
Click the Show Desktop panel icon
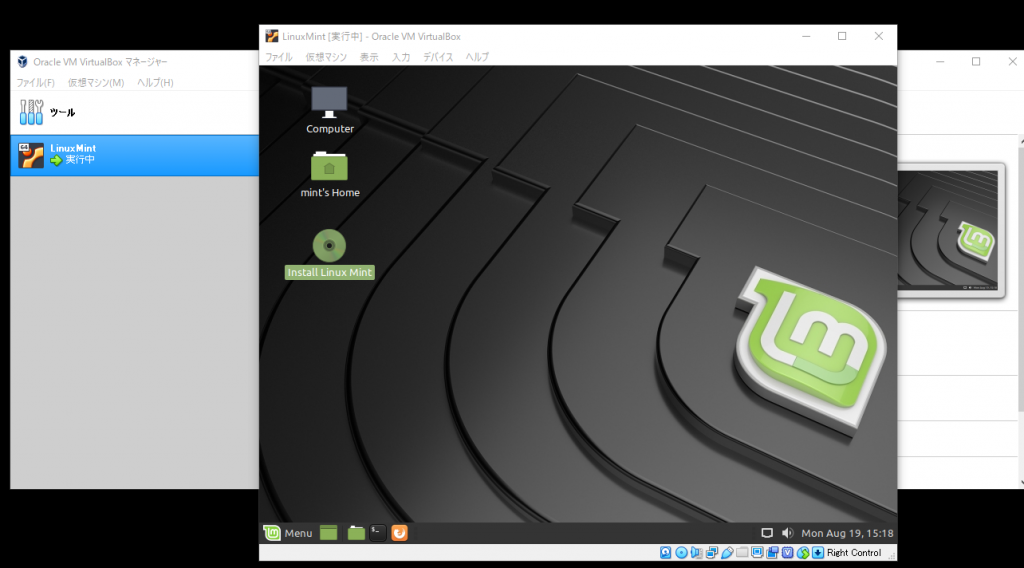(328, 533)
